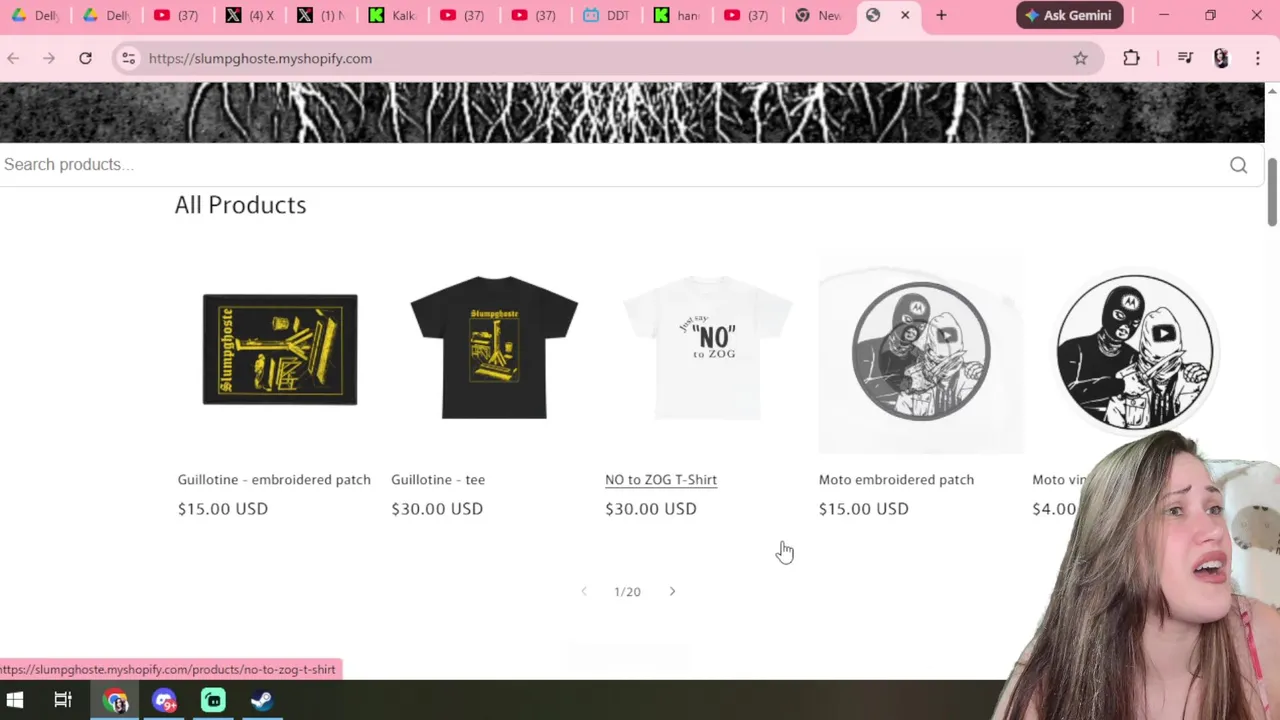Switch to the DDT tab
Screen dimensions: 1280x720
pyautogui.click(x=606, y=15)
